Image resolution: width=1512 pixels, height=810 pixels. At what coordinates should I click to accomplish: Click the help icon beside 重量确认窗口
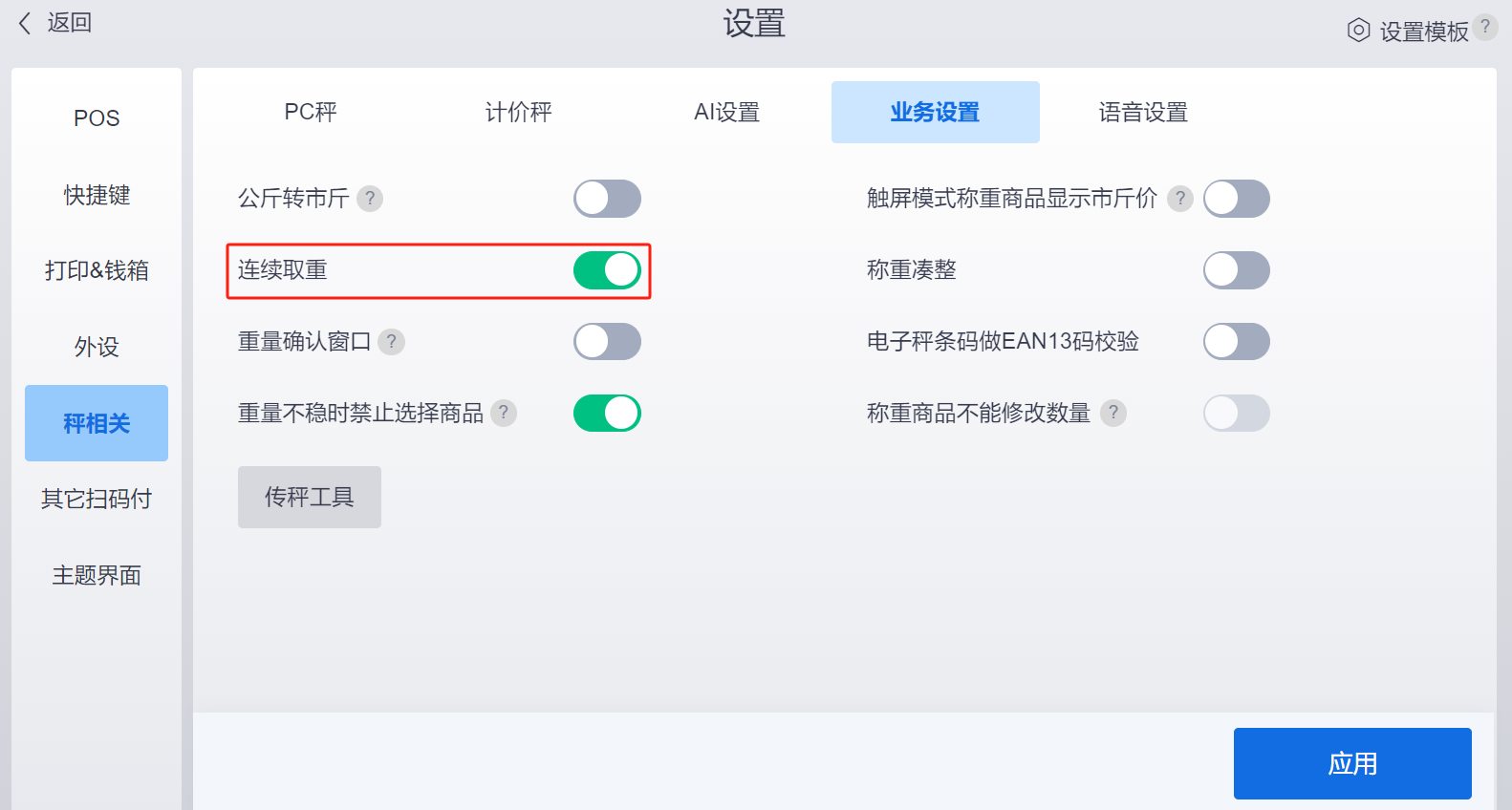point(391,342)
